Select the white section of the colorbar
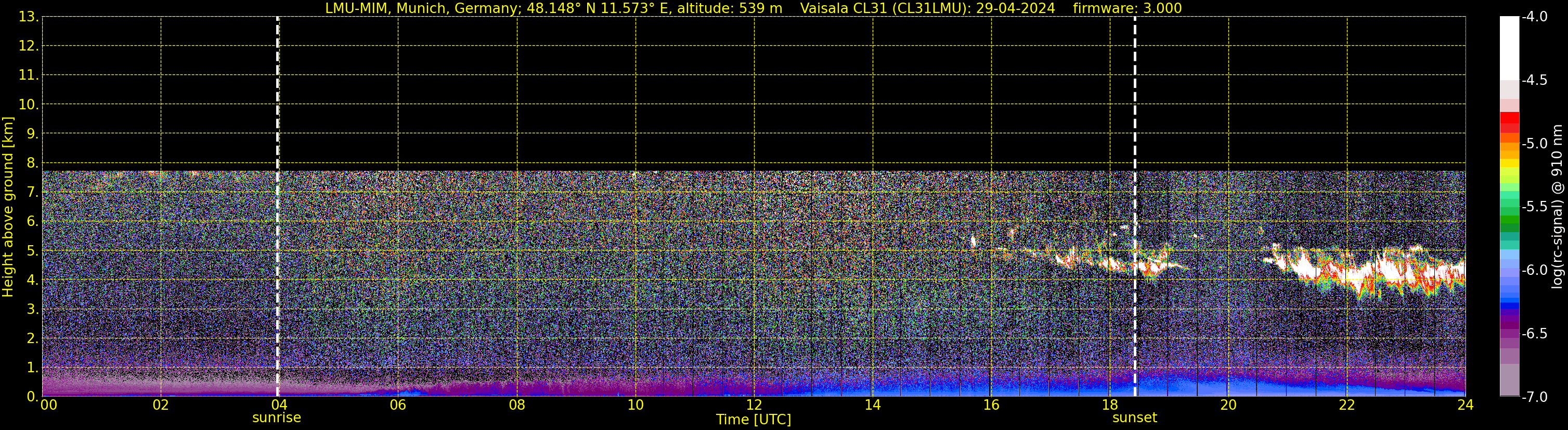Viewport: 1568px width, 430px height. (x=1509, y=49)
